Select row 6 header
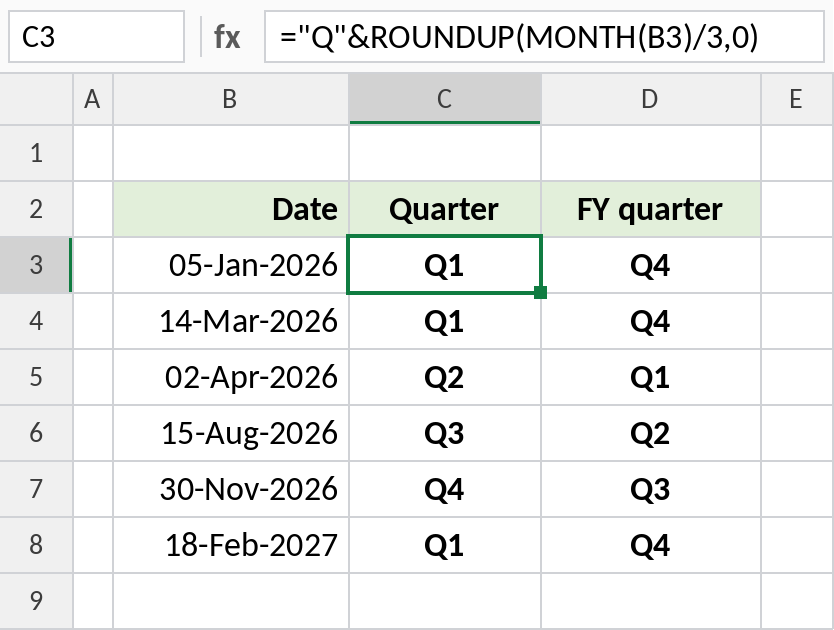 (36, 433)
